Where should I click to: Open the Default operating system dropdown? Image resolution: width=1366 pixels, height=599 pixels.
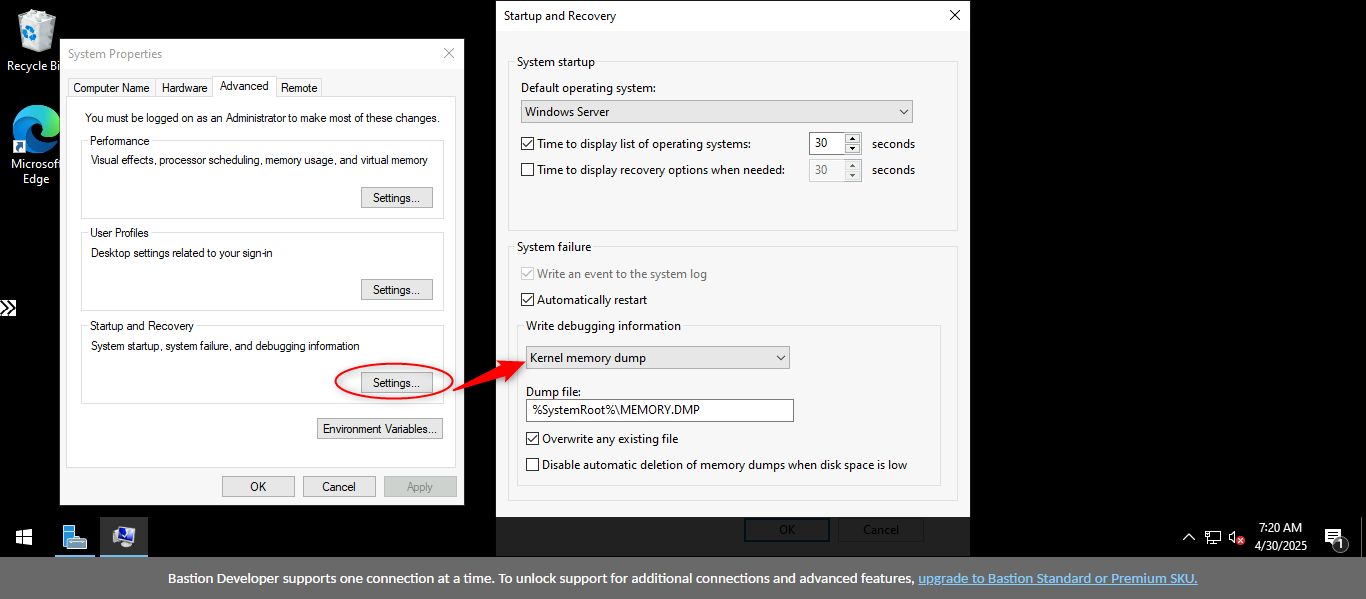click(717, 112)
